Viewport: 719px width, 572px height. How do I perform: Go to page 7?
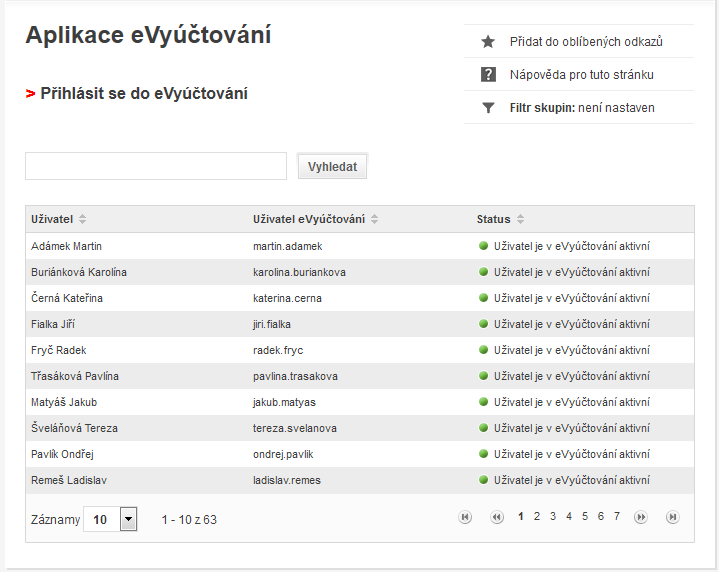[x=617, y=516]
